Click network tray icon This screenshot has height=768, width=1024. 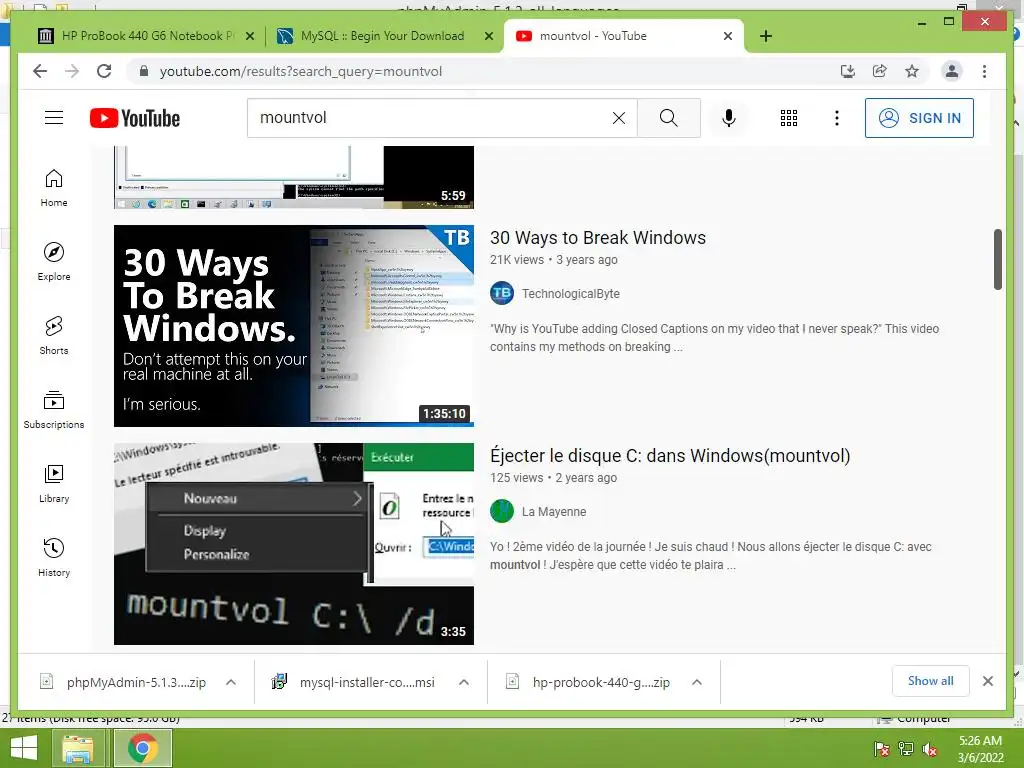[906, 749]
